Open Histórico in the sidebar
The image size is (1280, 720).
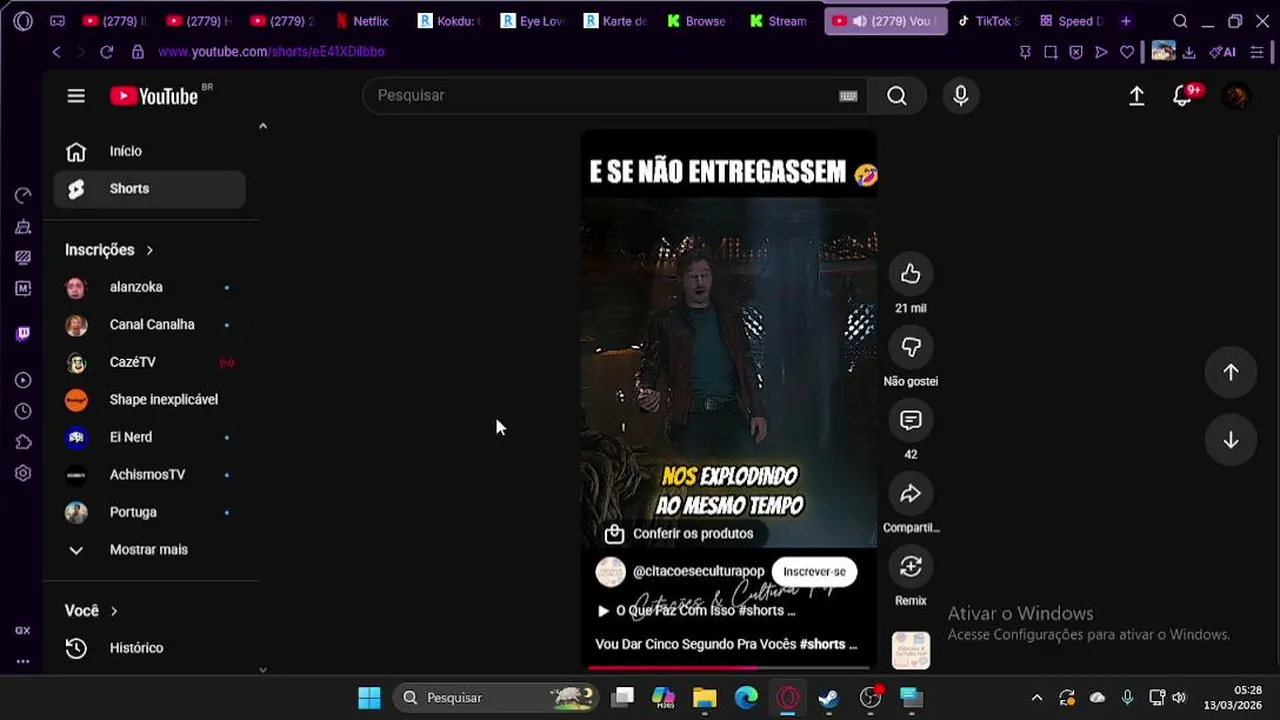click(149, 648)
